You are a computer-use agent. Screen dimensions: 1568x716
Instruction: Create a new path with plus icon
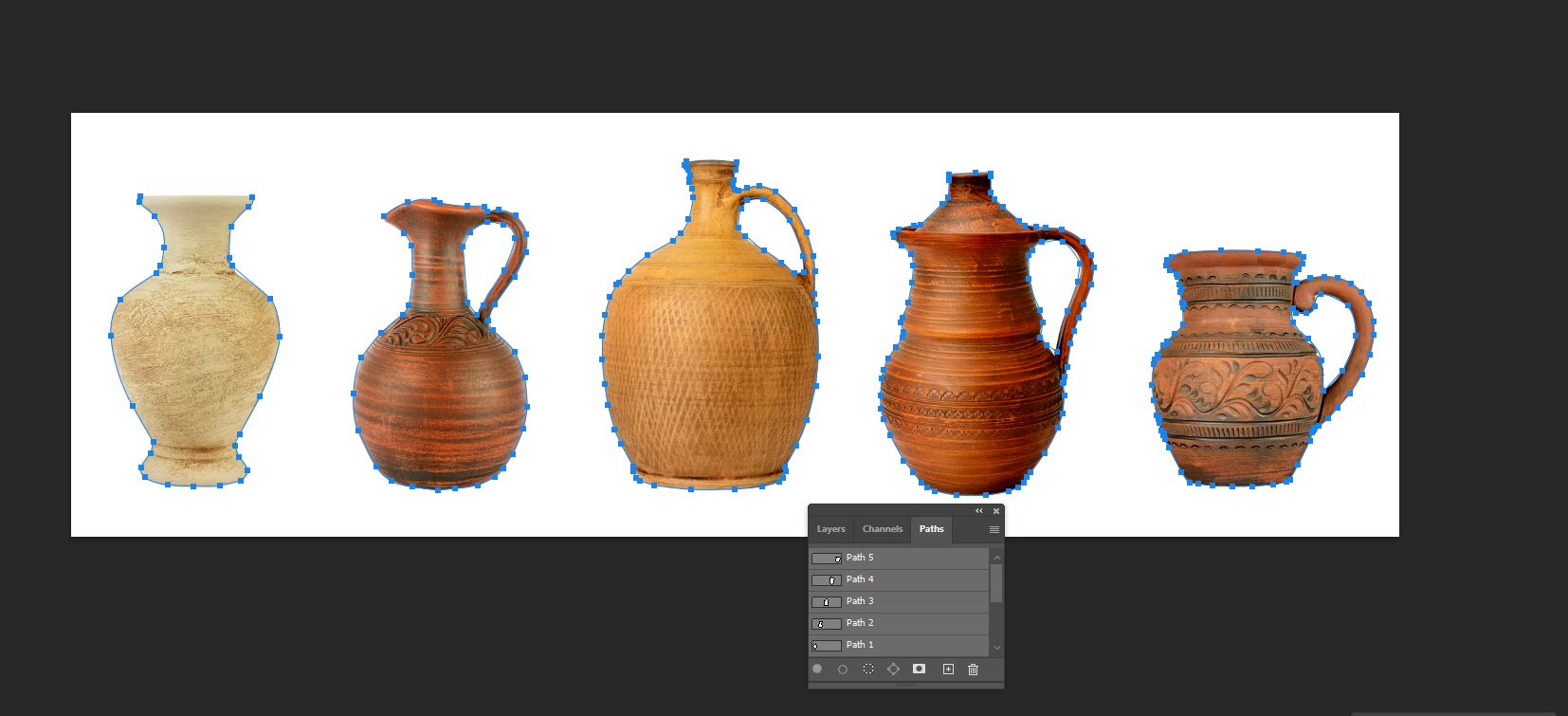tap(947, 669)
